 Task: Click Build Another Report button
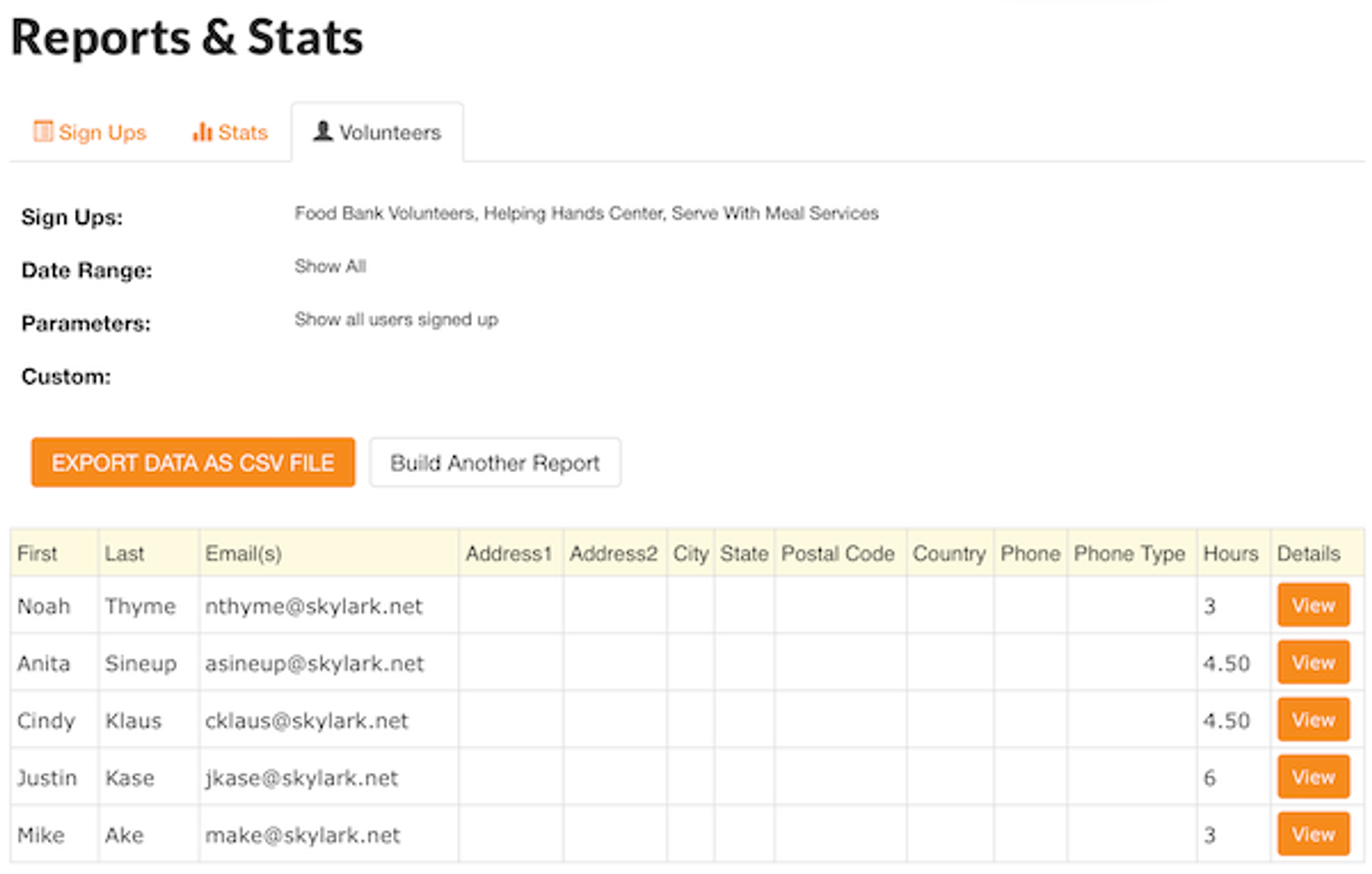point(494,462)
